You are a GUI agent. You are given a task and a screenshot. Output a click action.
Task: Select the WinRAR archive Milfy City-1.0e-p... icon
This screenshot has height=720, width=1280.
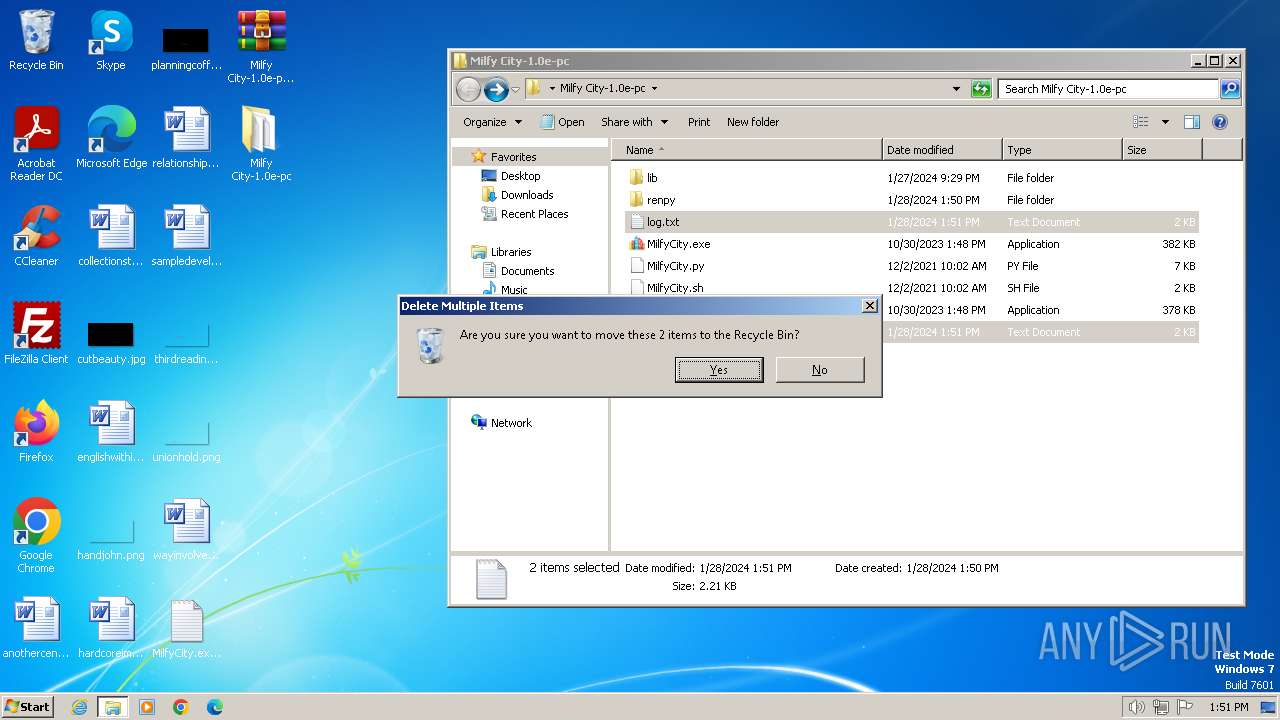coord(261,48)
